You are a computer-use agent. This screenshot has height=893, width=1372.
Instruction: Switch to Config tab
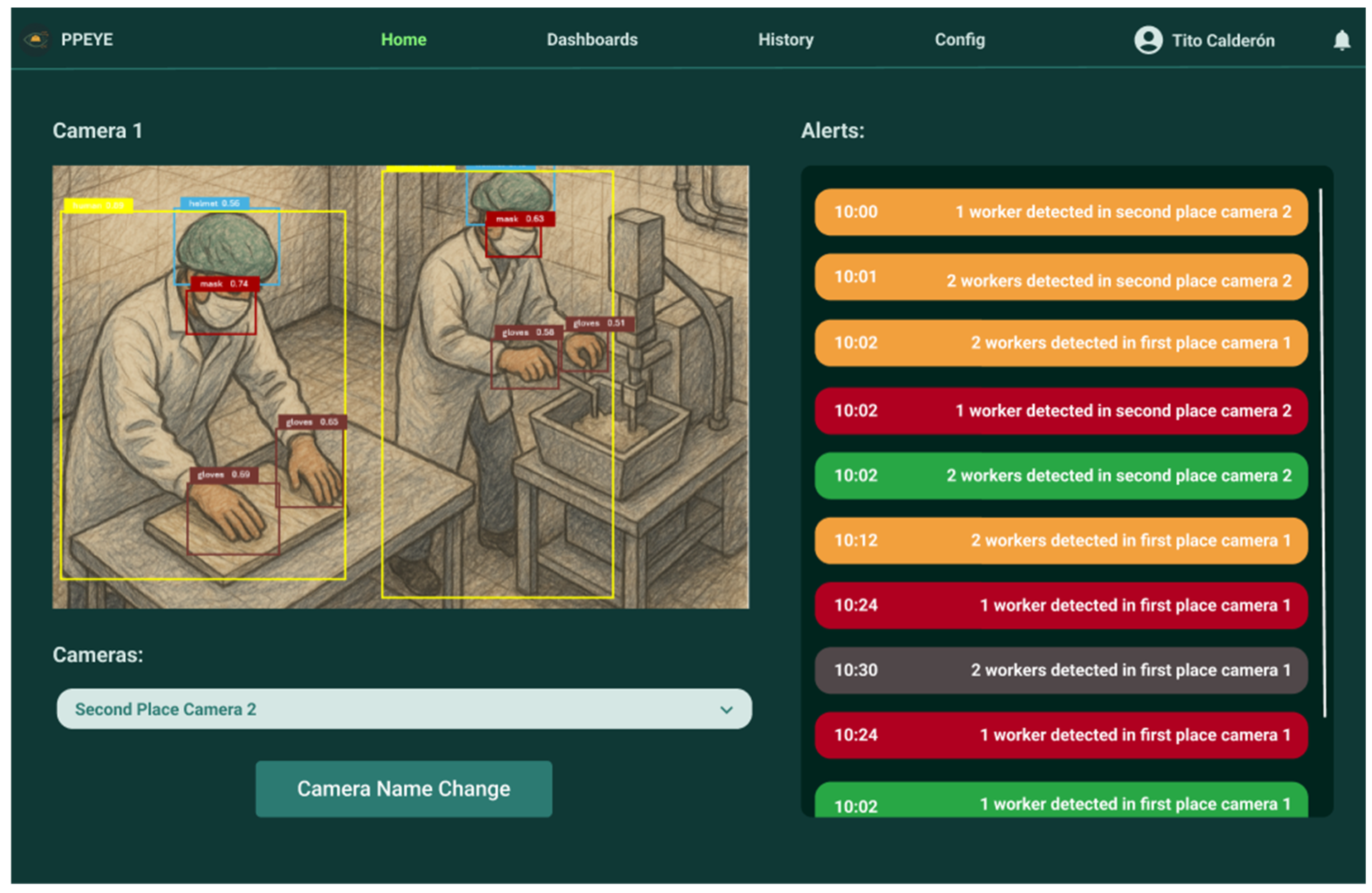tap(959, 40)
